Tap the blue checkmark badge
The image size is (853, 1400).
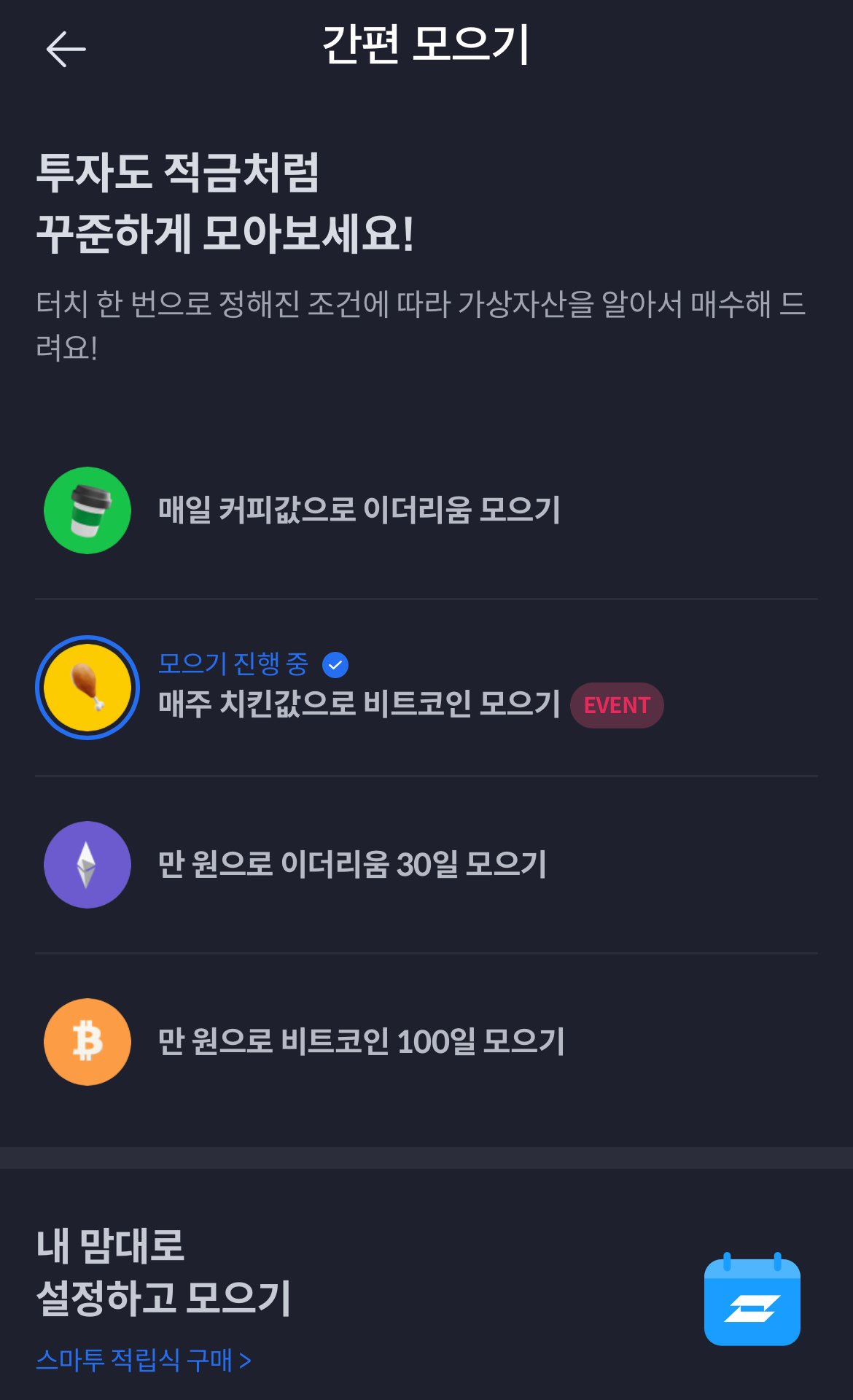[x=335, y=664]
